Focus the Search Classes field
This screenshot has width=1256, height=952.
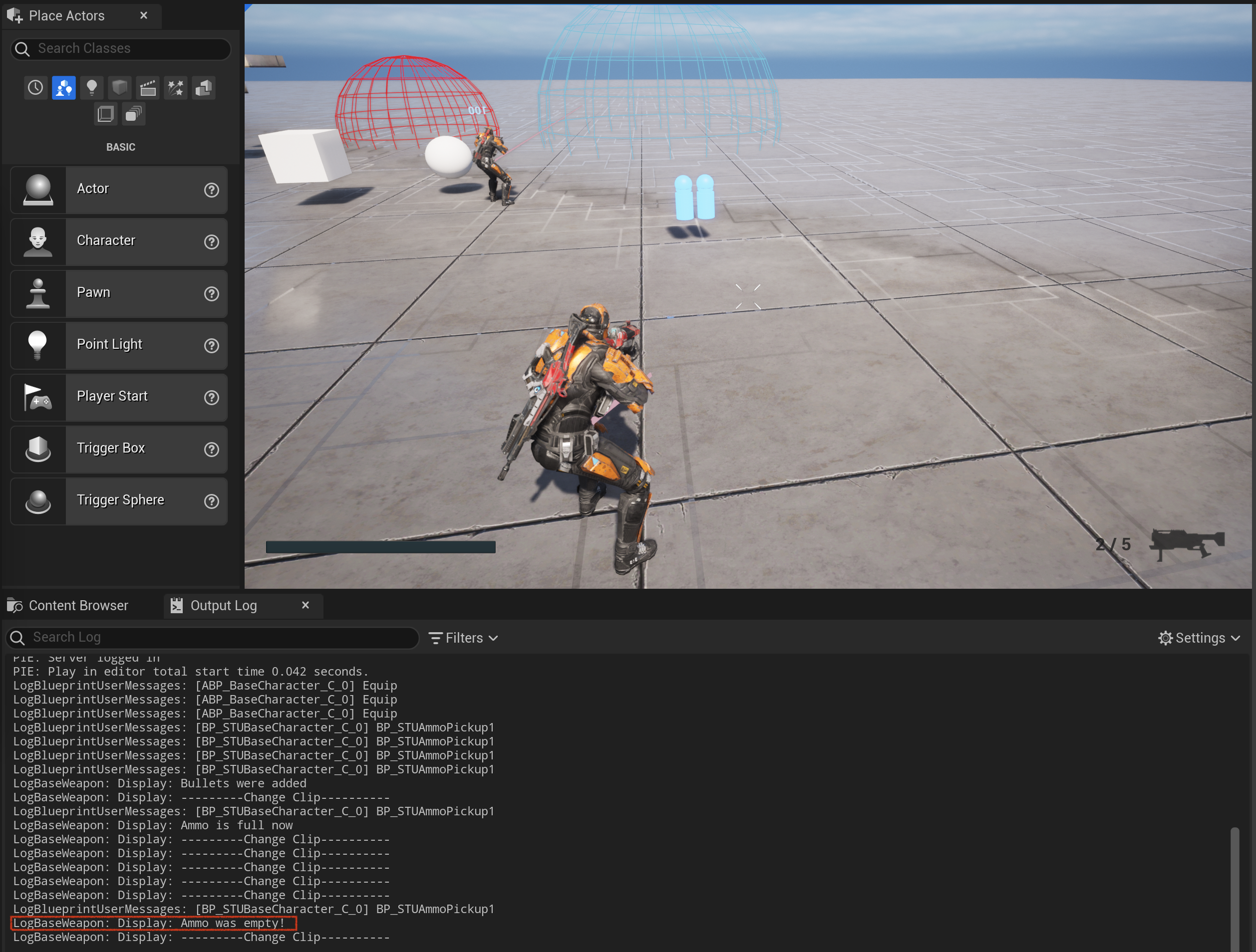tap(120, 49)
